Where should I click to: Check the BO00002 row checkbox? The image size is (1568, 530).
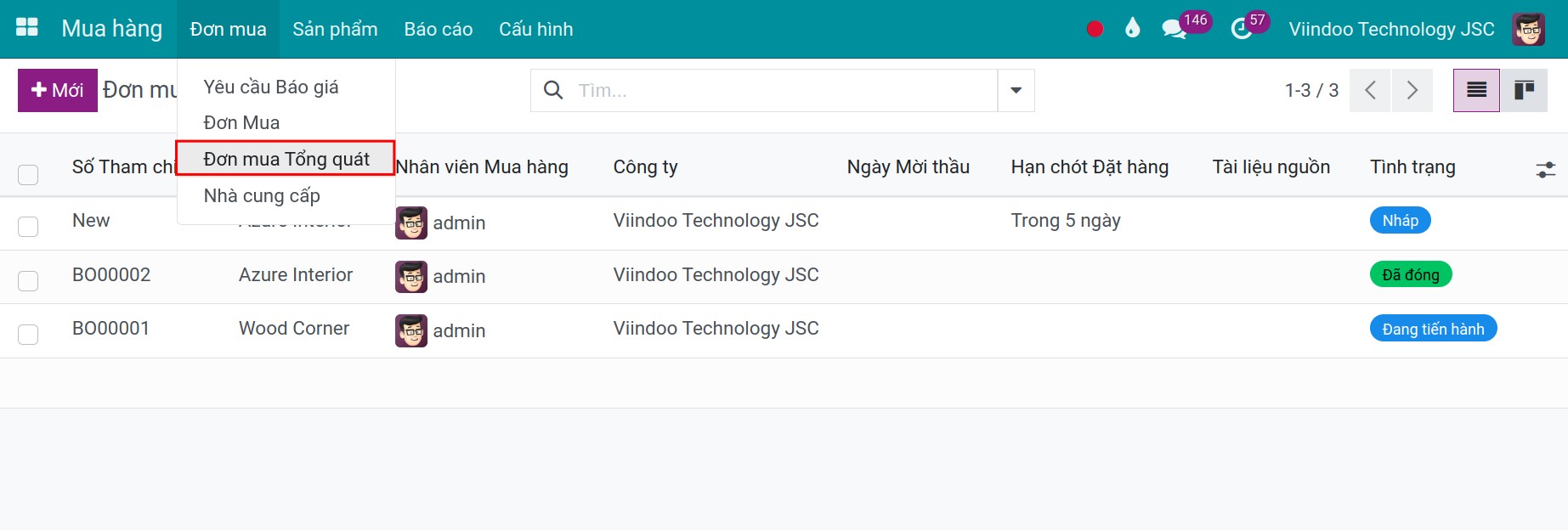click(28, 280)
